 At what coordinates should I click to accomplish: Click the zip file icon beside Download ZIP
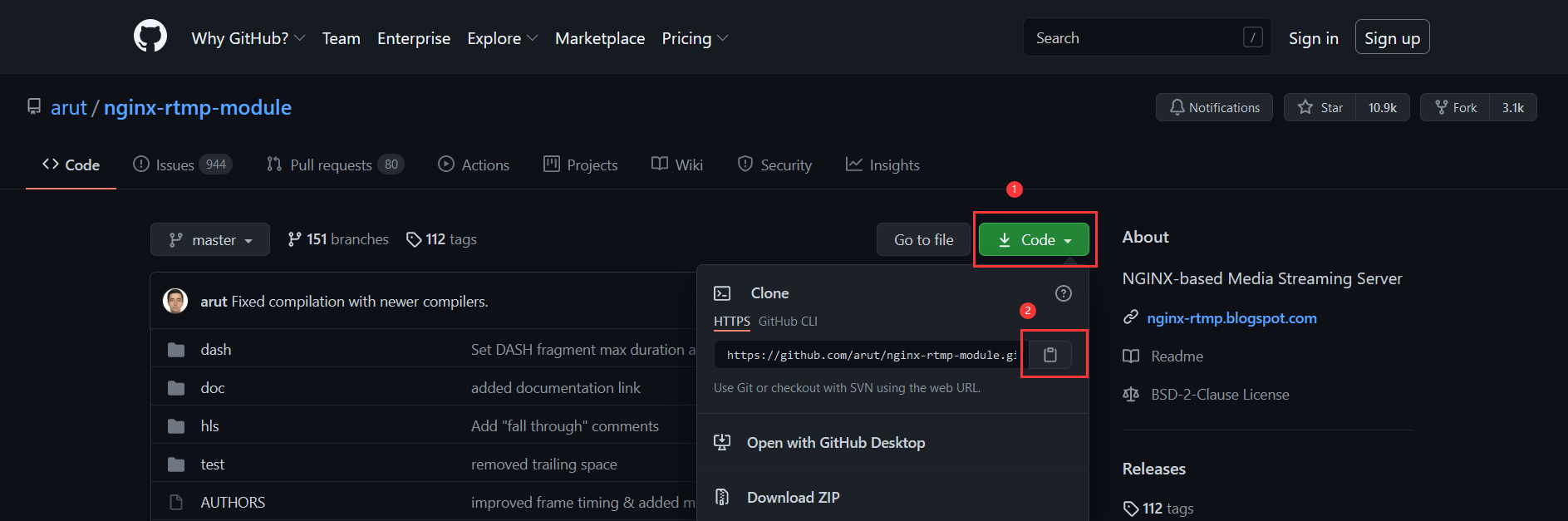(722, 497)
